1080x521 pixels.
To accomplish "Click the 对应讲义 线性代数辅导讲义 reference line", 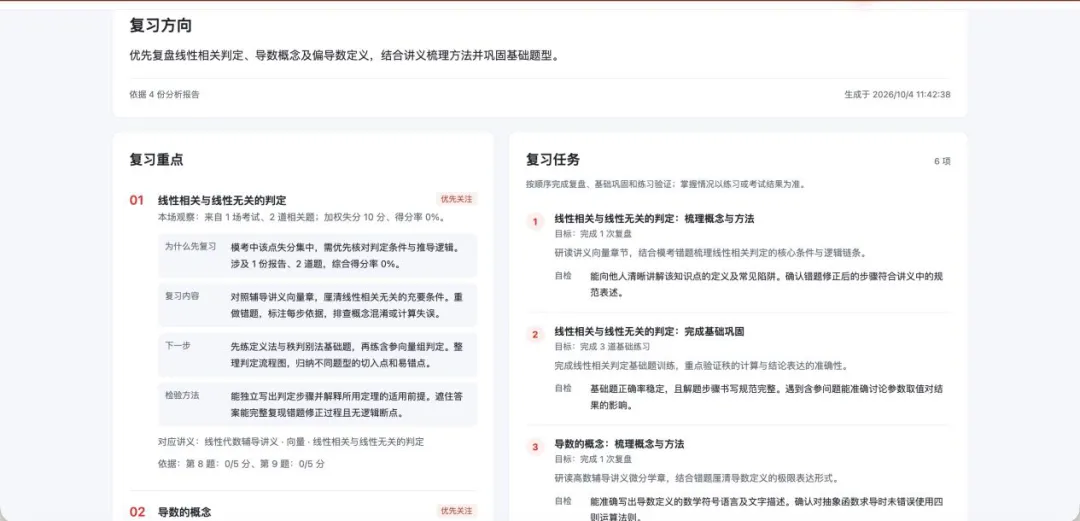I will (291, 442).
